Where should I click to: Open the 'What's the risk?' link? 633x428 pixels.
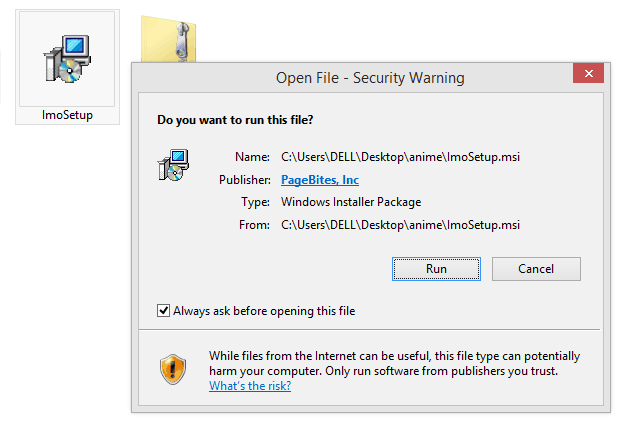click(250, 386)
